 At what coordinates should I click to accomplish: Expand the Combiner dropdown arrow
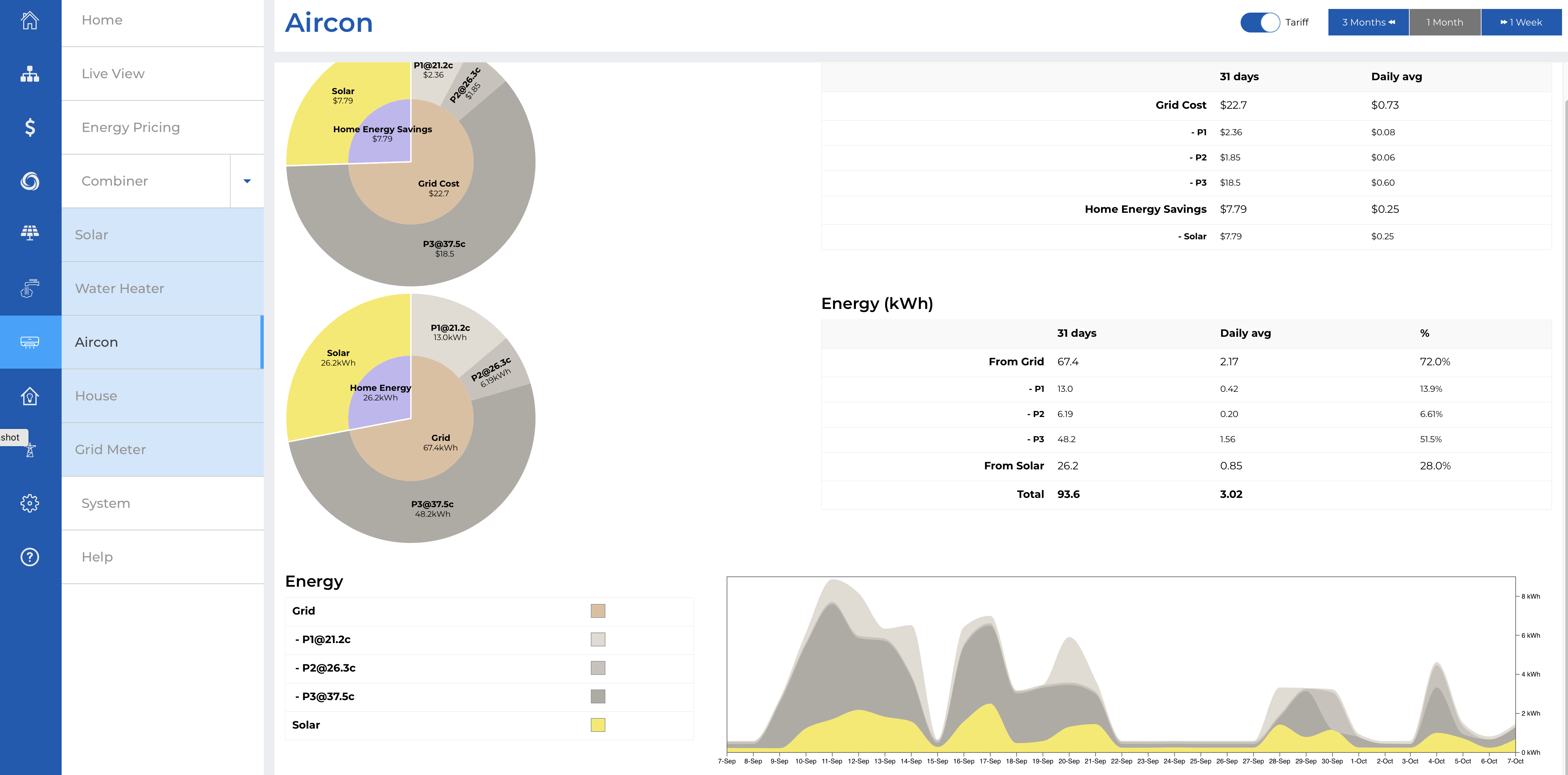tap(247, 181)
